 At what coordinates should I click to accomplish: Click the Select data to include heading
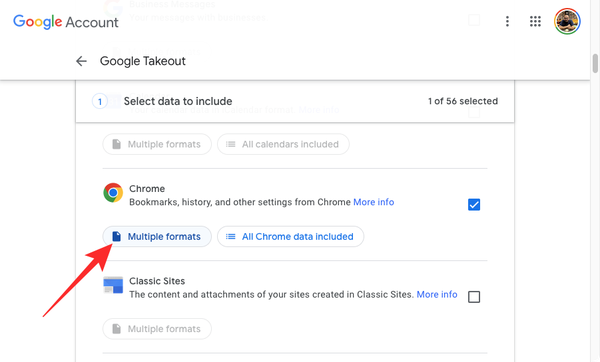coord(178,101)
